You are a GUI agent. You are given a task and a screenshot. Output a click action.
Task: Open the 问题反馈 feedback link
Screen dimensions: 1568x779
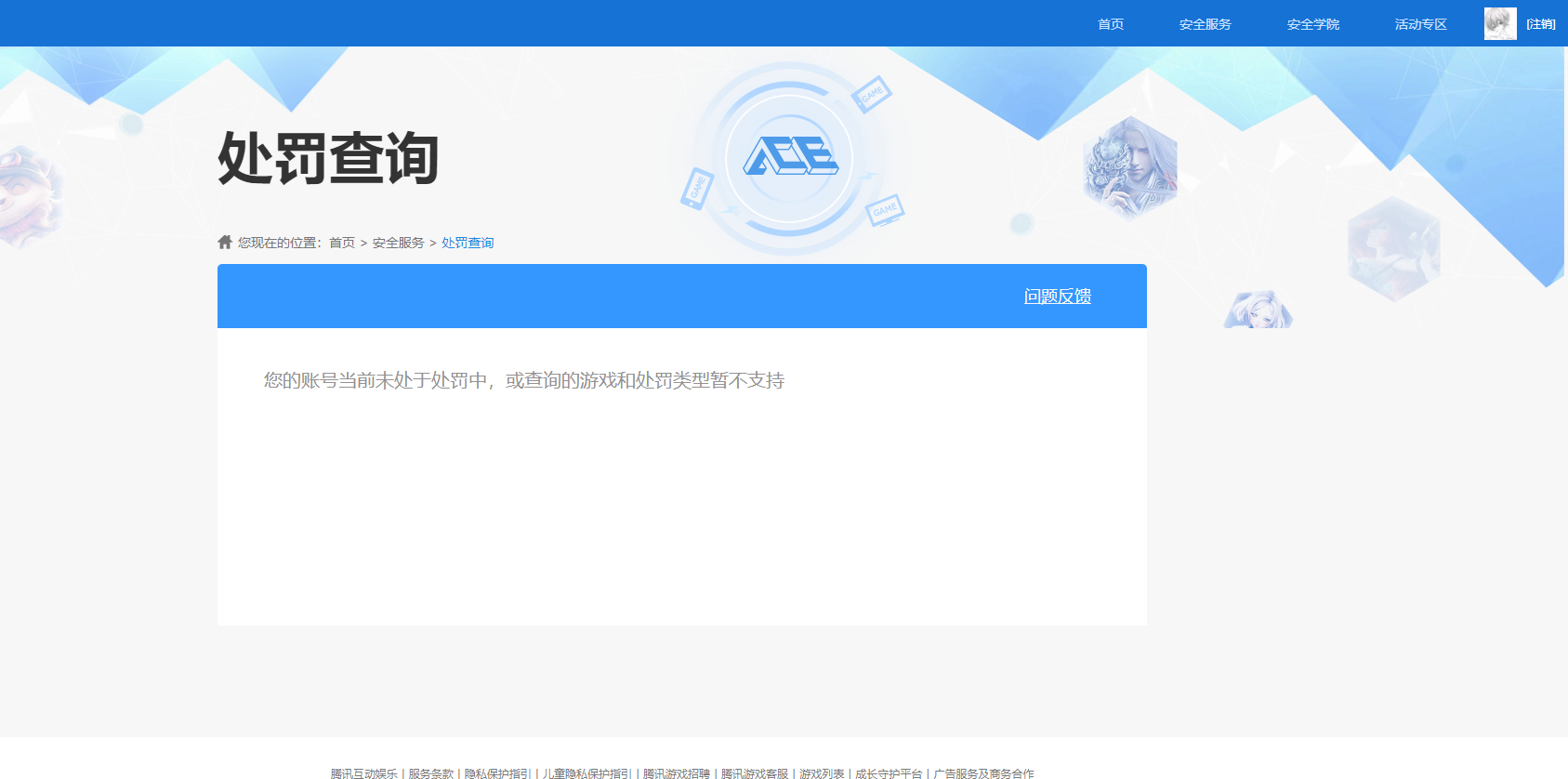click(1058, 297)
